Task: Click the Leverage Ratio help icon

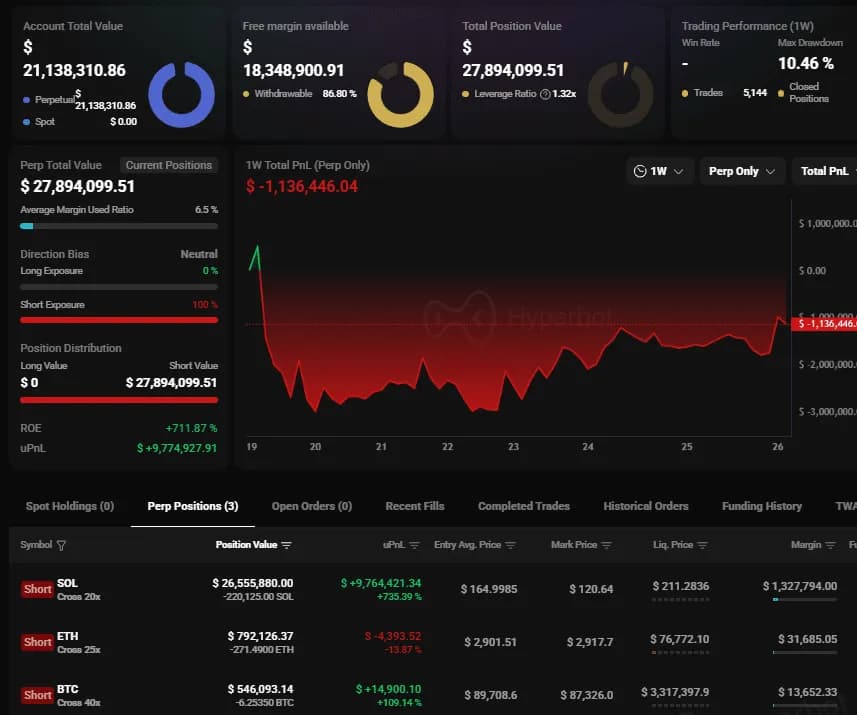Action: tap(545, 94)
